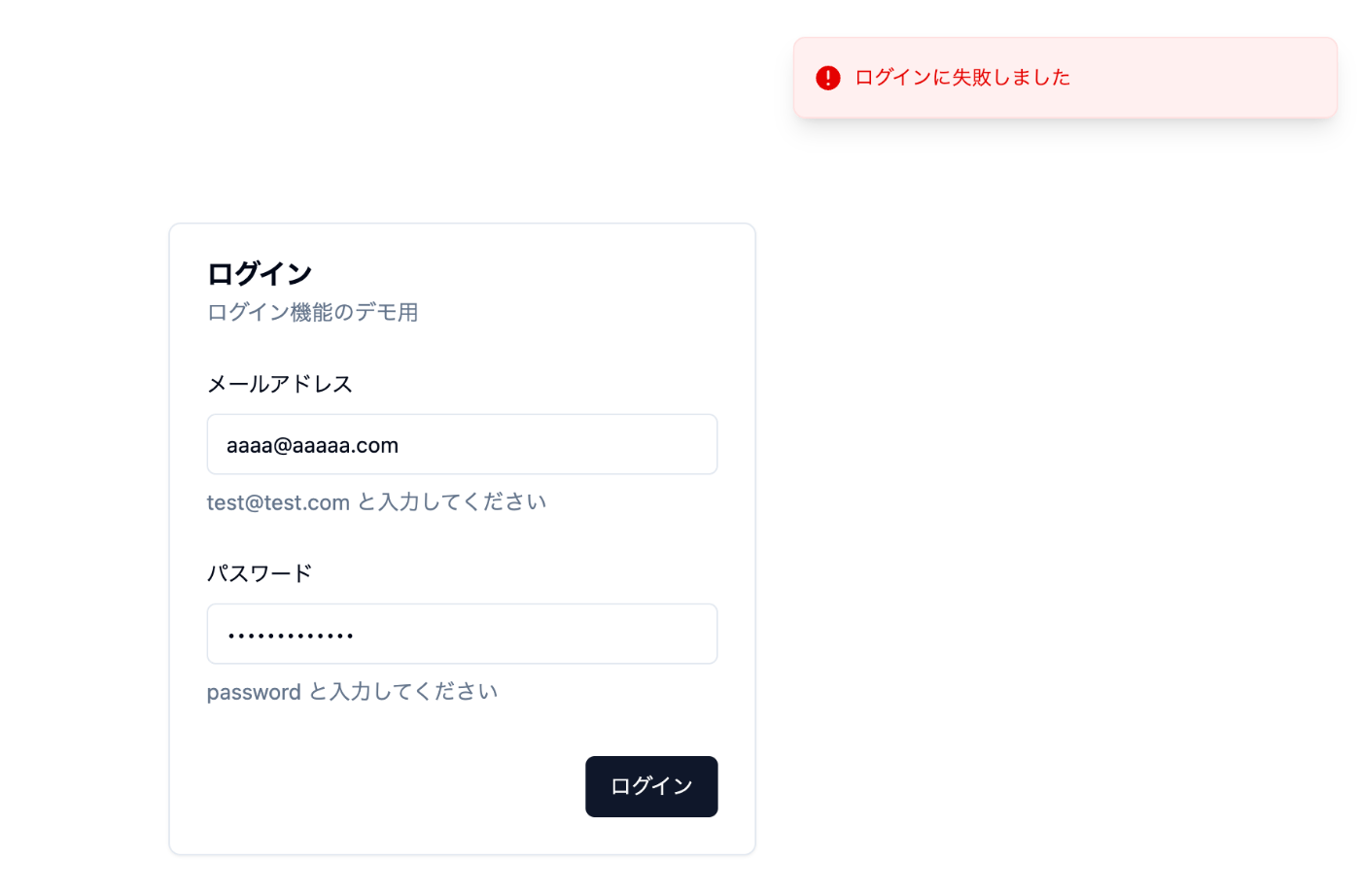Click the パスワード field label

tap(260, 573)
